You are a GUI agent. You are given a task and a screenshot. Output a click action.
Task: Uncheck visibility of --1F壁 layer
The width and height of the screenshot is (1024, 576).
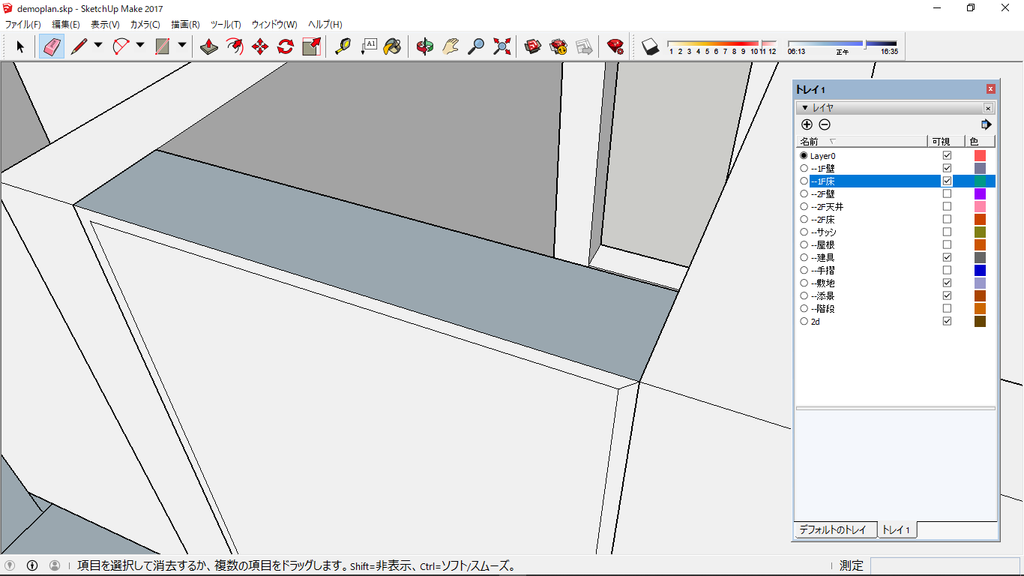click(947, 168)
